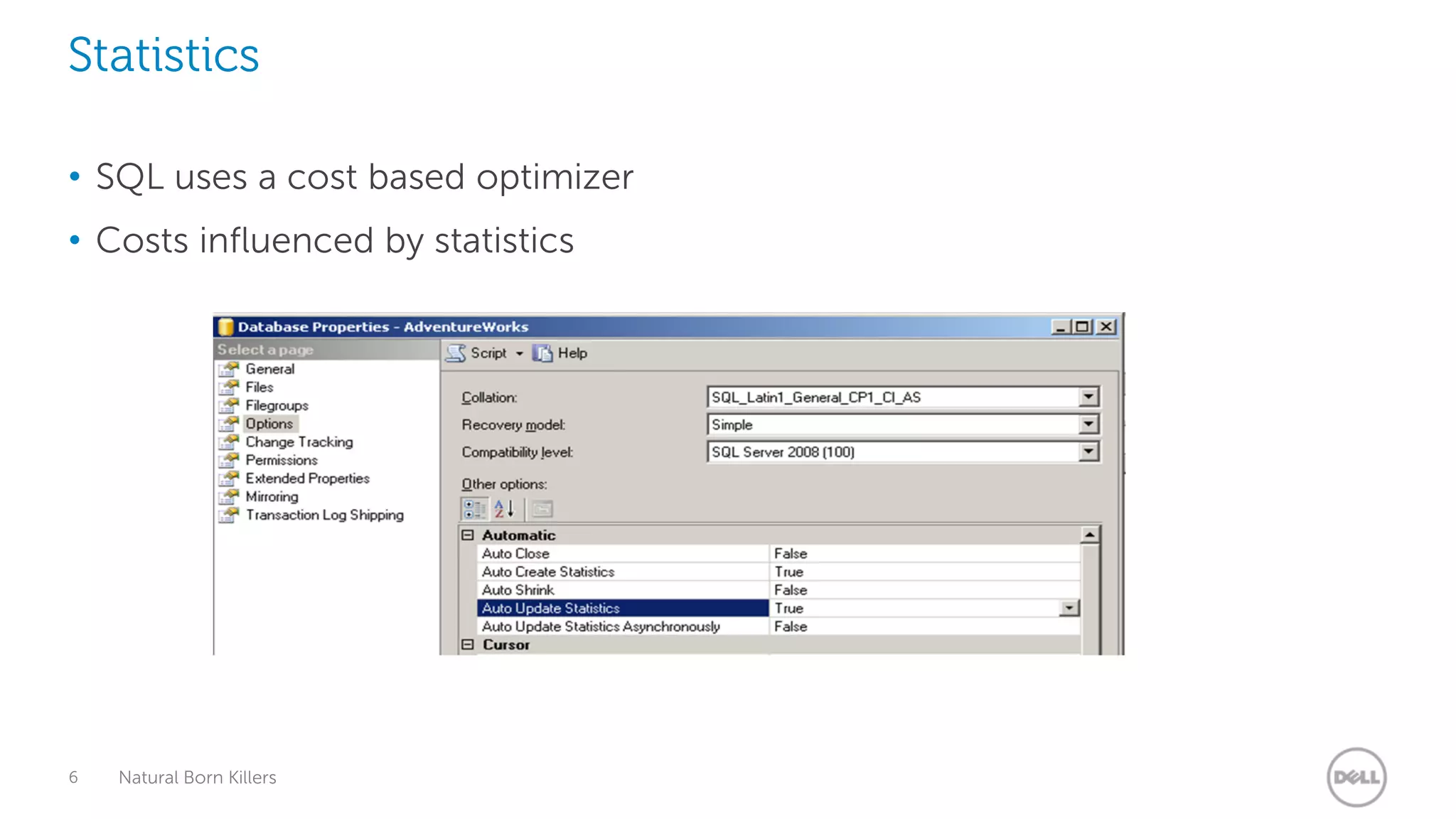Click the Property Pages icon

pos(542,509)
